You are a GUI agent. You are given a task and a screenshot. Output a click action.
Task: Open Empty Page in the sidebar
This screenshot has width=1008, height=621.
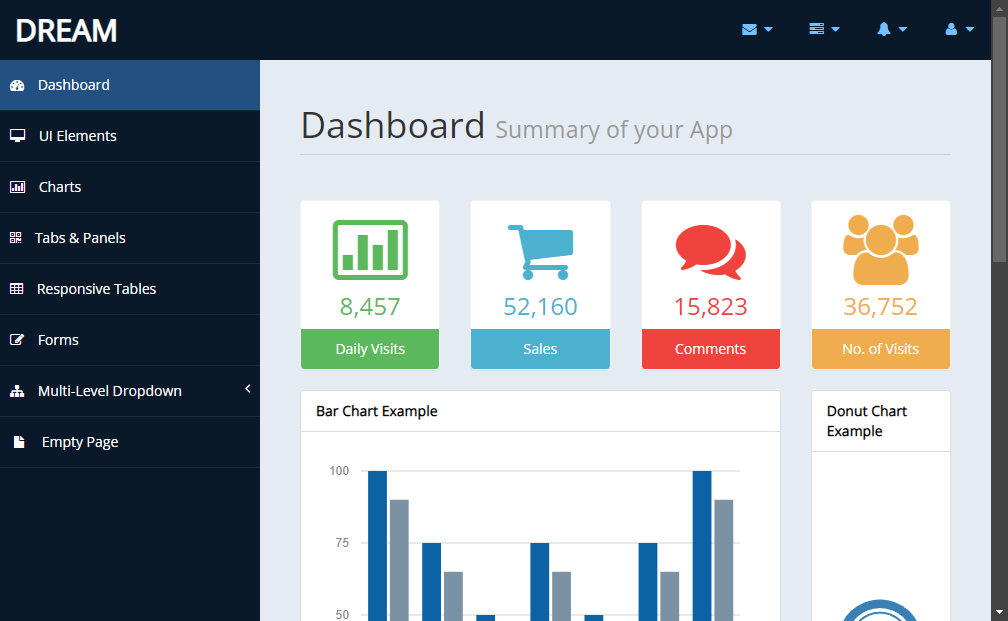click(x=130, y=442)
